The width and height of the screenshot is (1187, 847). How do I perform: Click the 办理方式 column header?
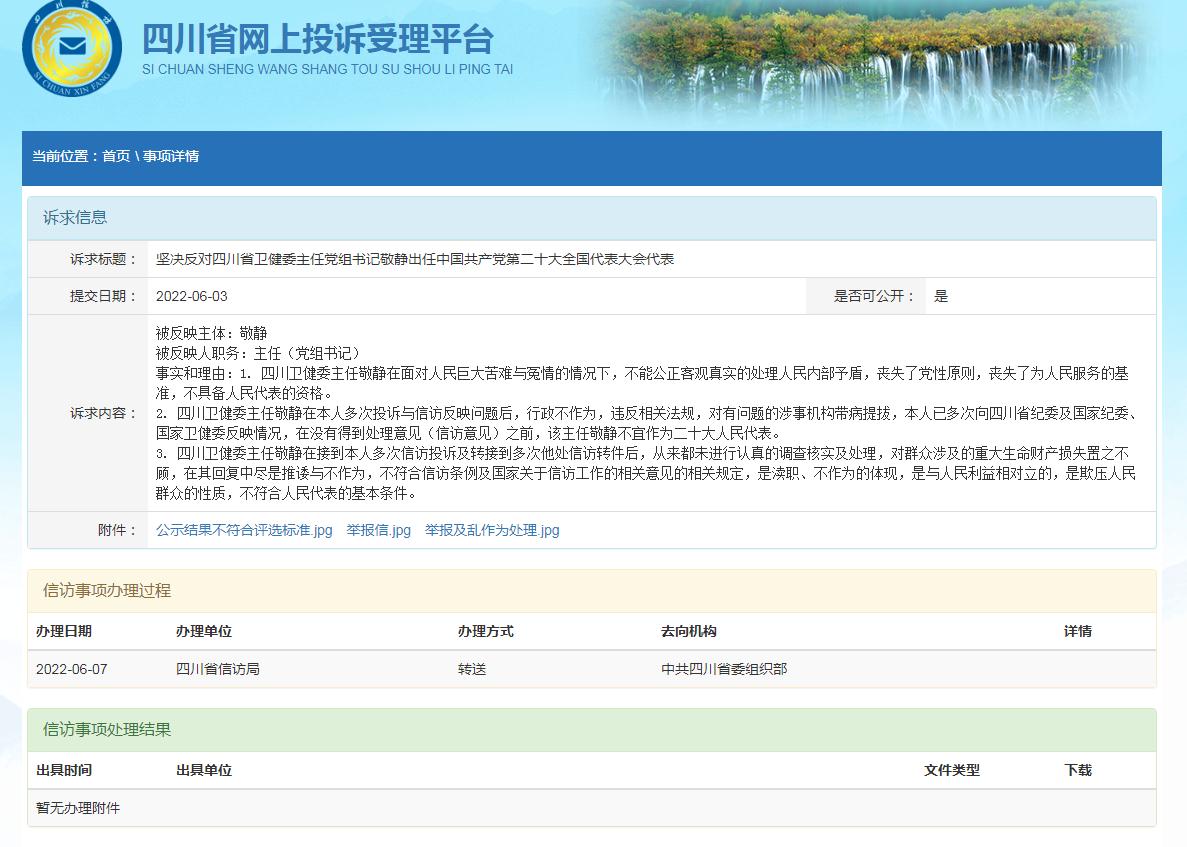[485, 631]
